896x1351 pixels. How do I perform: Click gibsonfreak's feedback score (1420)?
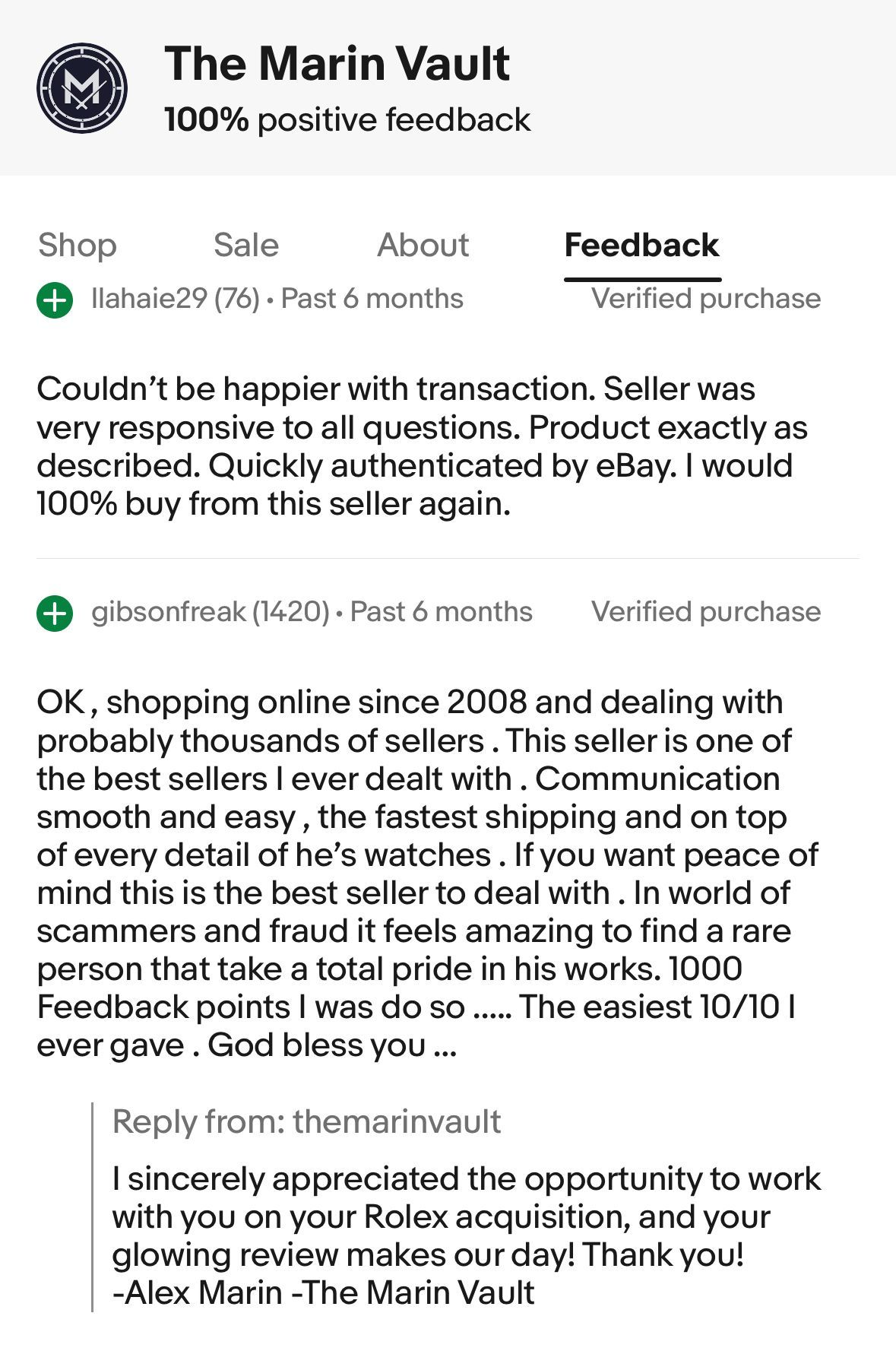[291, 612]
